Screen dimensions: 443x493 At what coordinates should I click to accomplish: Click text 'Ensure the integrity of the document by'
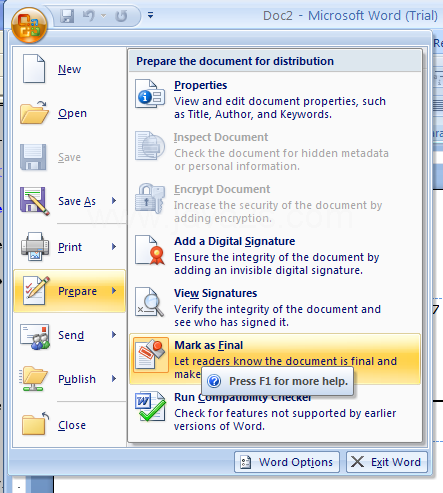click(277, 257)
